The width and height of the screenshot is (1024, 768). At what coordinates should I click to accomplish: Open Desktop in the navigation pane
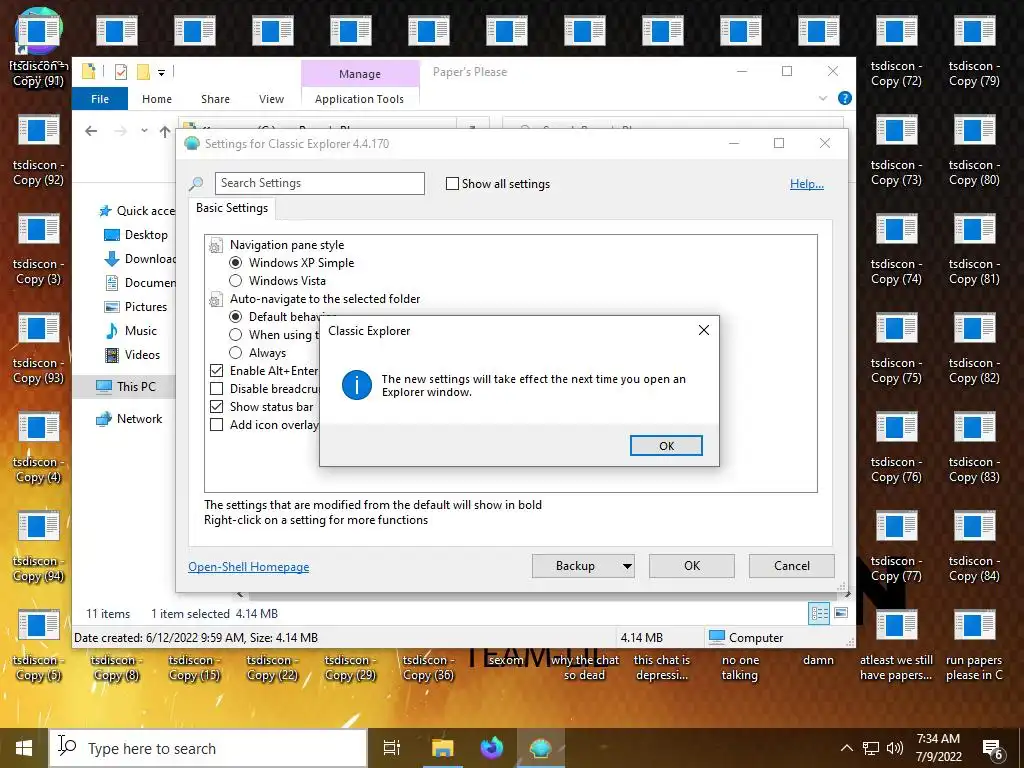(136, 235)
